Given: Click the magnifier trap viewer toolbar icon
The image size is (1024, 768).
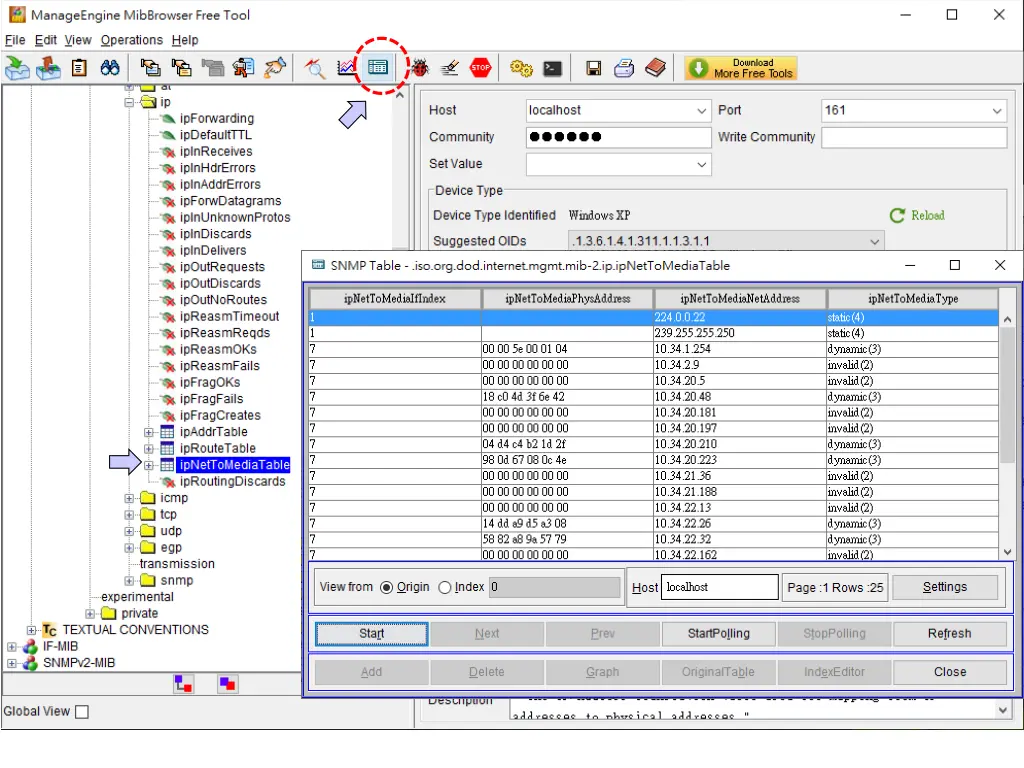Looking at the screenshot, I should point(315,67).
